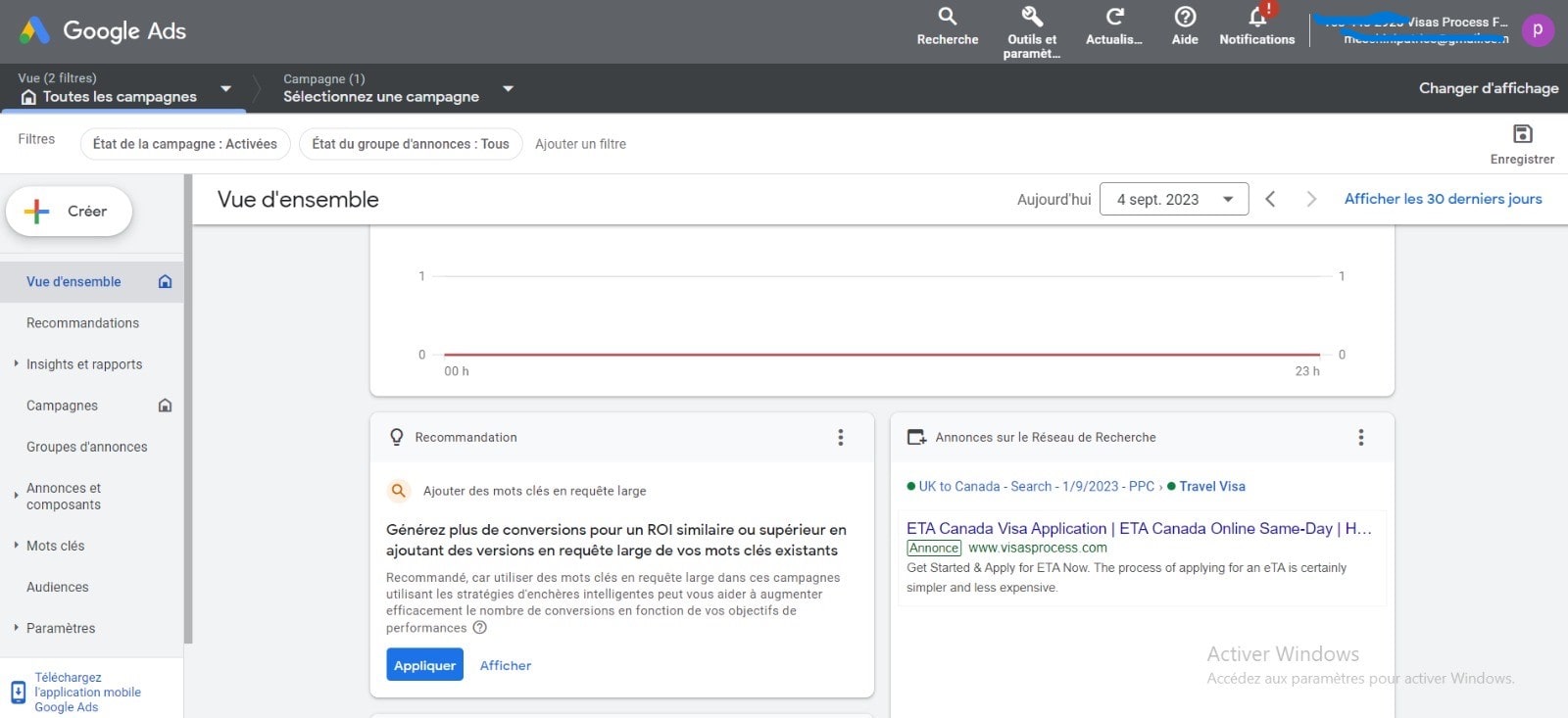Open Sélectionnez une campagne dropdown
1568x718 pixels.
click(x=508, y=89)
